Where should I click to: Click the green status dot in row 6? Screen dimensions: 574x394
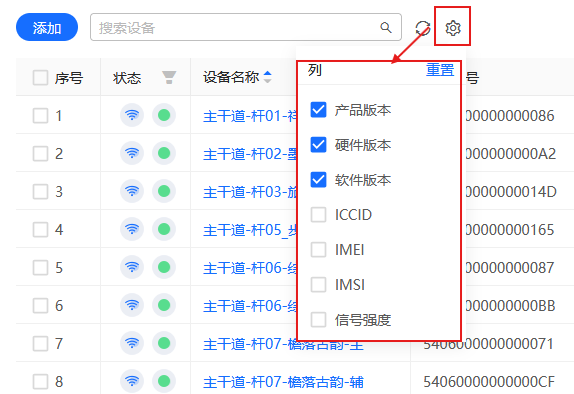[x=164, y=305]
